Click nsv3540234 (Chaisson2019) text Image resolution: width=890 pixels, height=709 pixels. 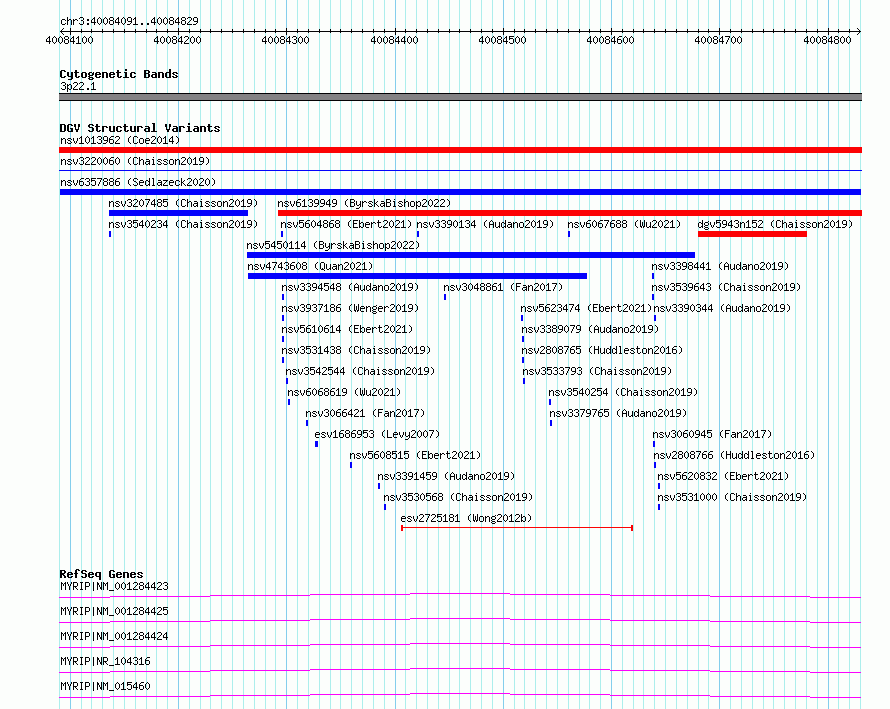183,224
